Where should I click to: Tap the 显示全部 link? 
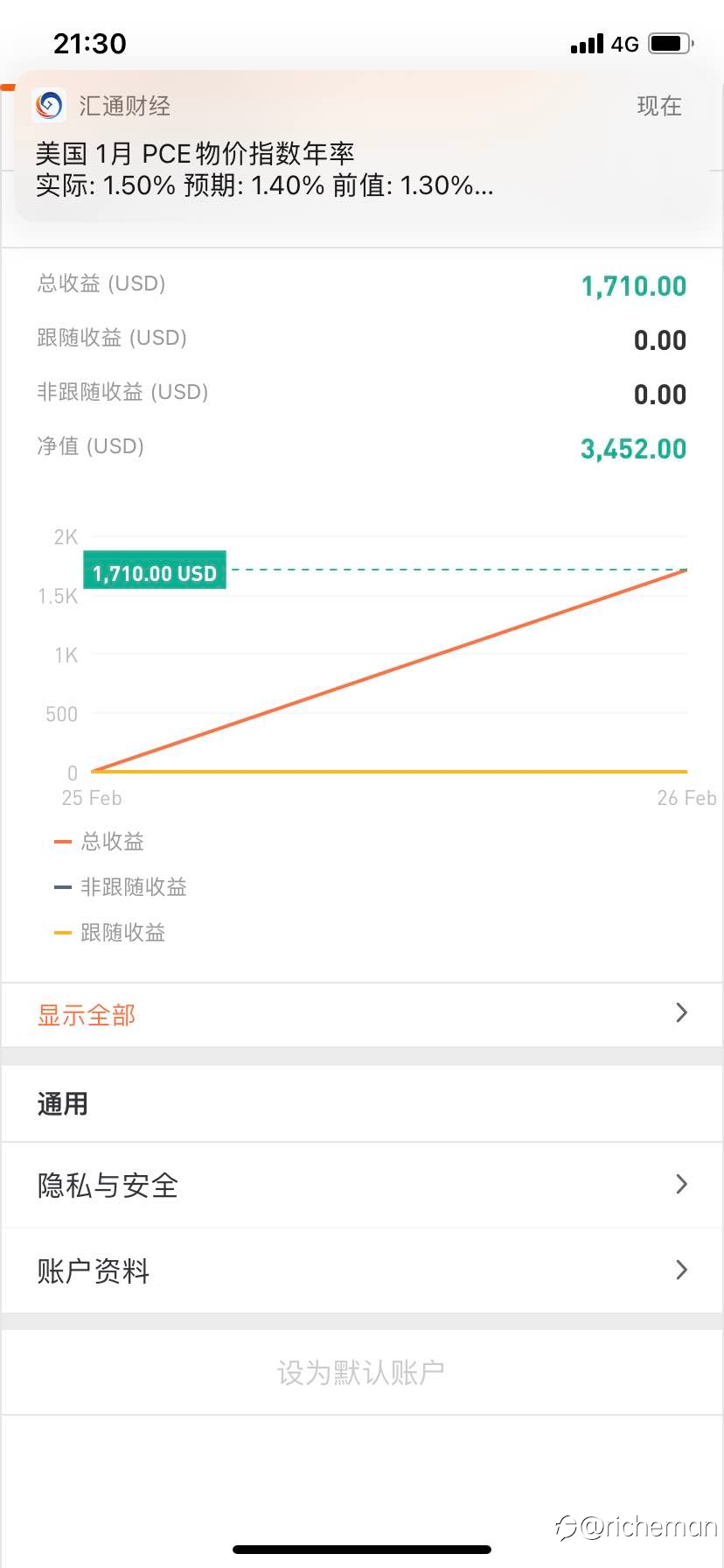pos(87,1015)
